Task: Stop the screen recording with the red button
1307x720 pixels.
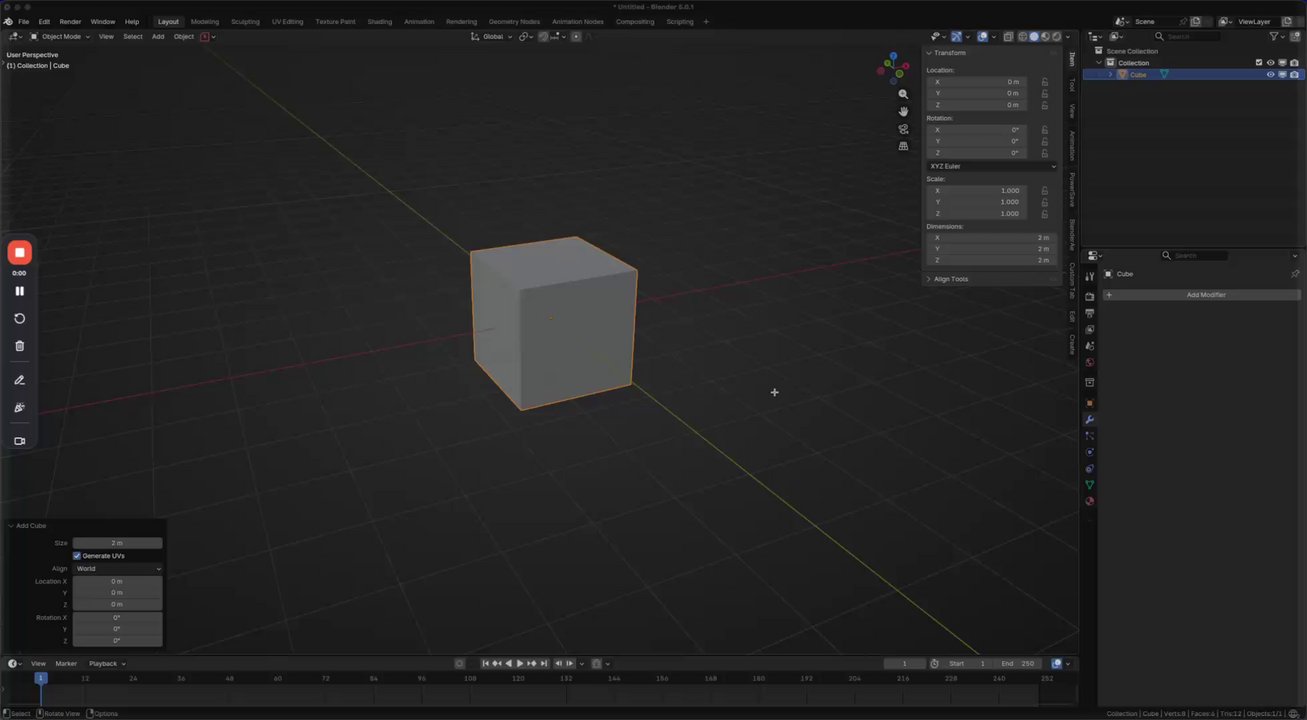Action: (x=19, y=252)
